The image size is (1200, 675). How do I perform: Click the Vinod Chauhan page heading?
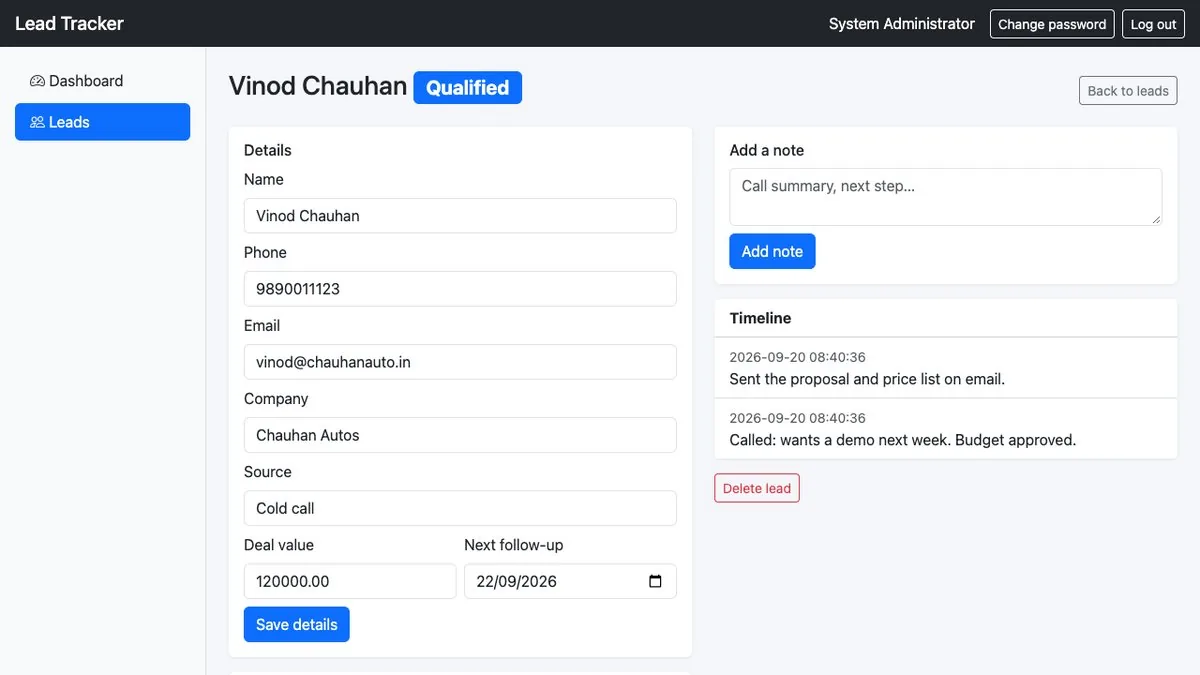coord(318,86)
